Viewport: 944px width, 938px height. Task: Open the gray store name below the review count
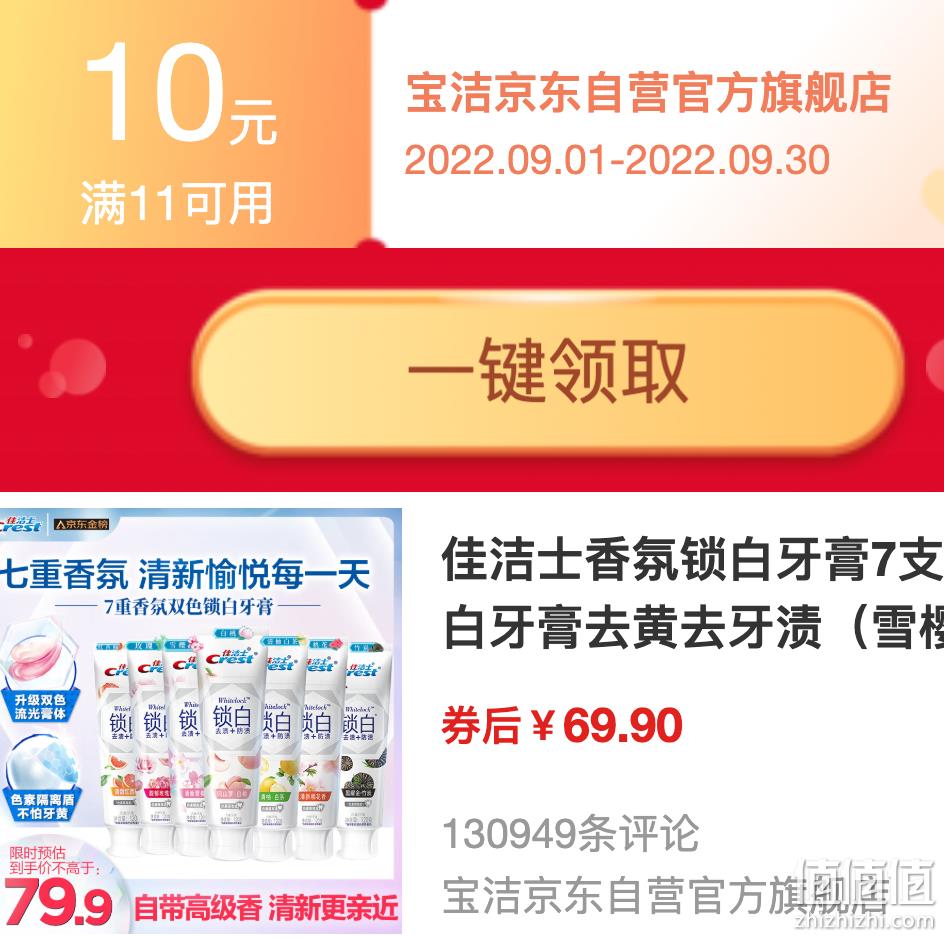[x=665, y=895]
